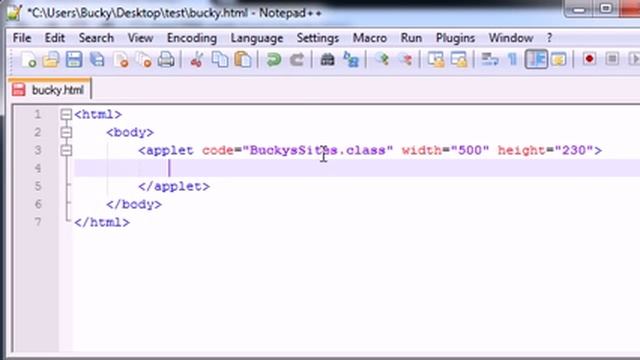Image resolution: width=640 pixels, height=360 pixels.
Task: Open a file using the folder icon
Action: [x=51, y=60]
